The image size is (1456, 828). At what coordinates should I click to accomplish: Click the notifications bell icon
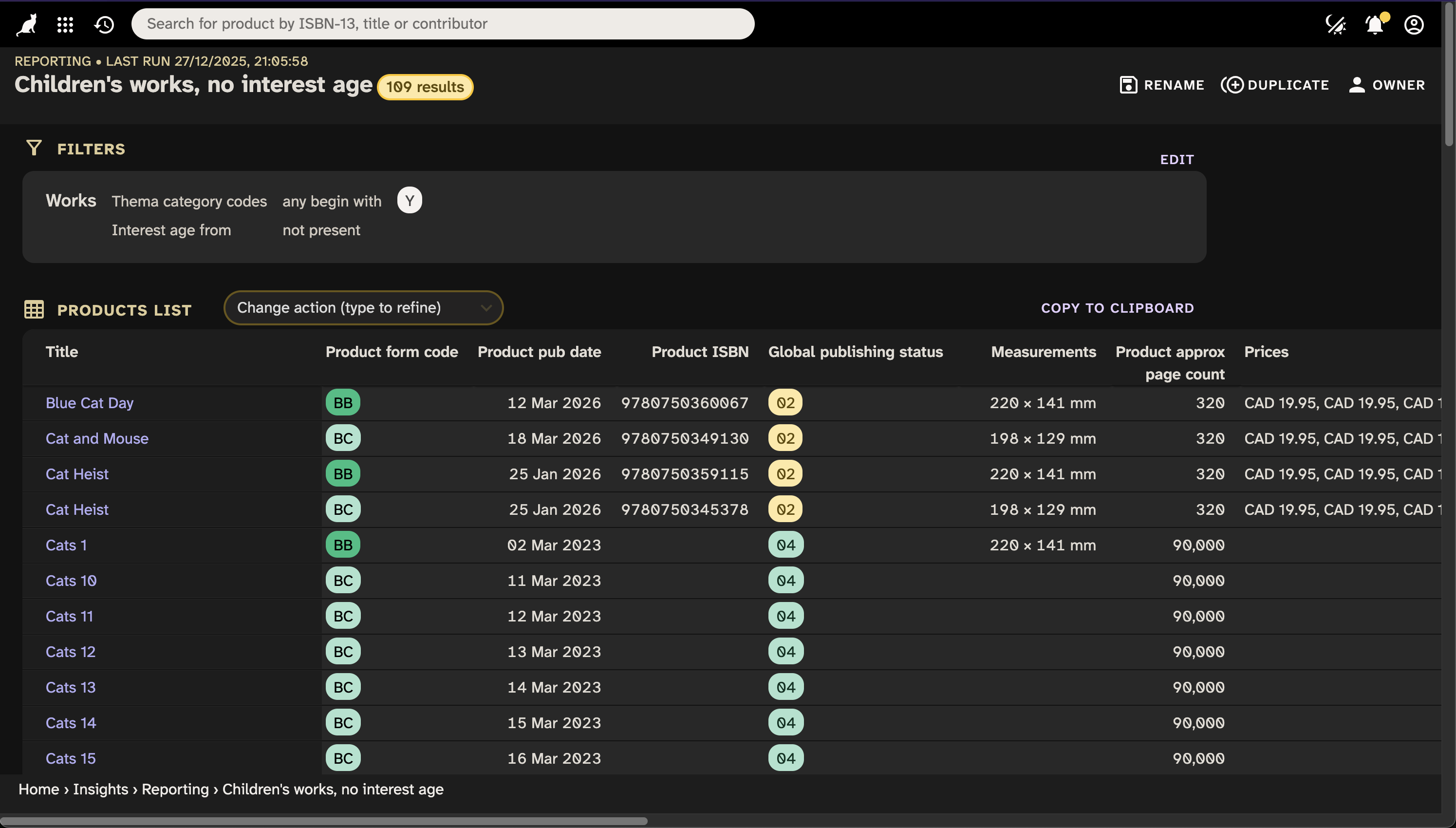pyautogui.click(x=1375, y=24)
